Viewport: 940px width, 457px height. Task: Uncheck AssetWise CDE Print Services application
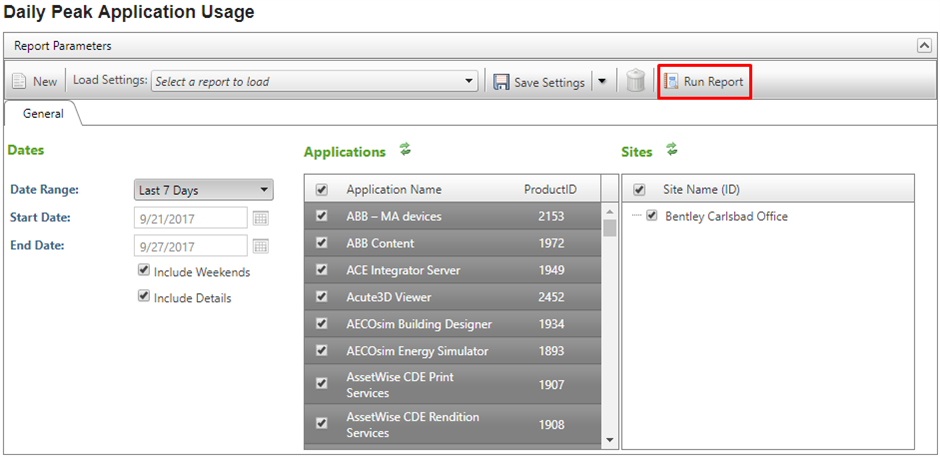tap(321, 384)
